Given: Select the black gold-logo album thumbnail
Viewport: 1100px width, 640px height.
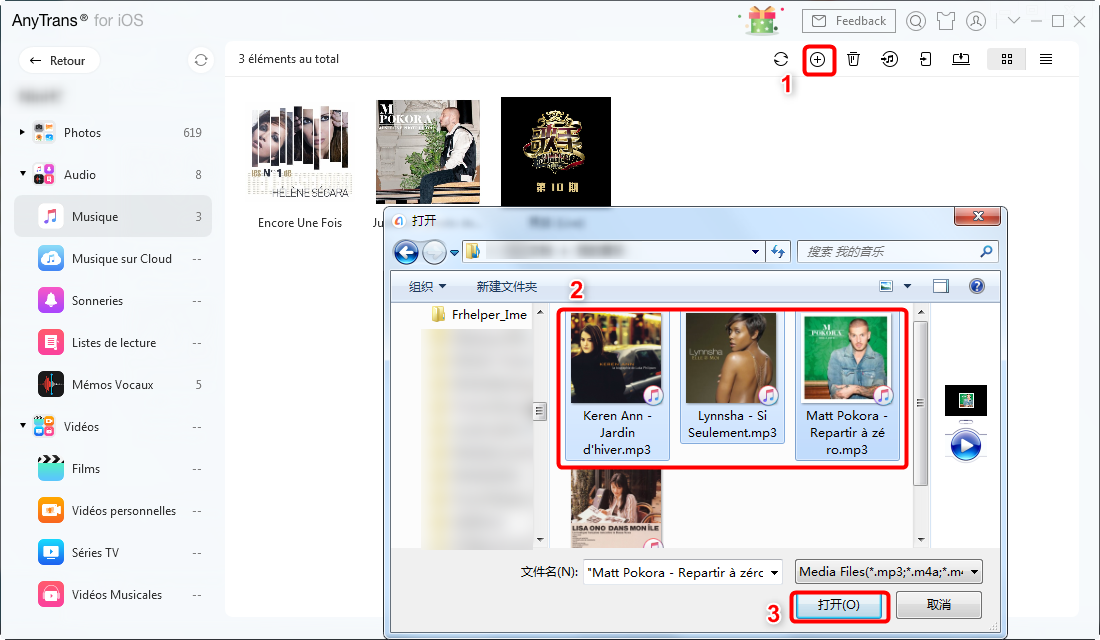Looking at the screenshot, I should pyautogui.click(x=556, y=152).
